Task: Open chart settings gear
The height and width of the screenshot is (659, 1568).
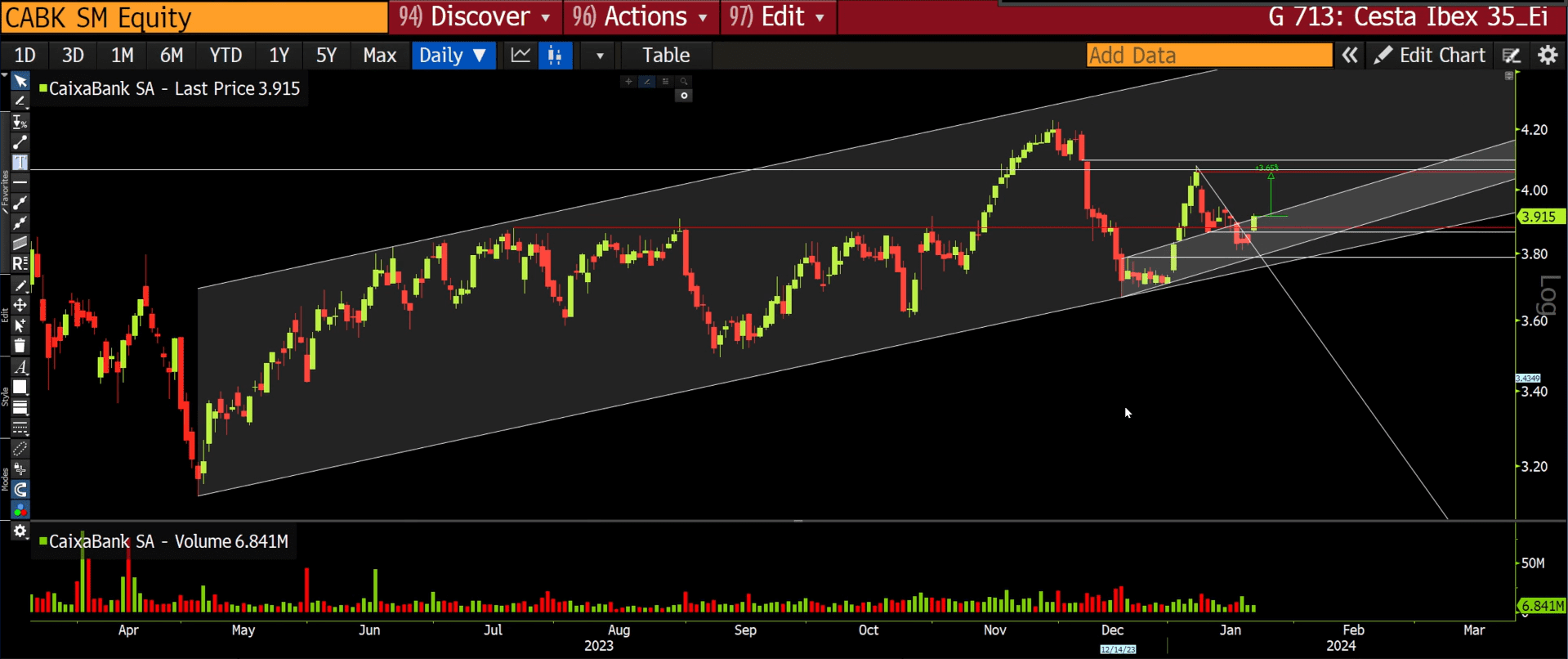Action: pyautogui.click(x=1548, y=55)
